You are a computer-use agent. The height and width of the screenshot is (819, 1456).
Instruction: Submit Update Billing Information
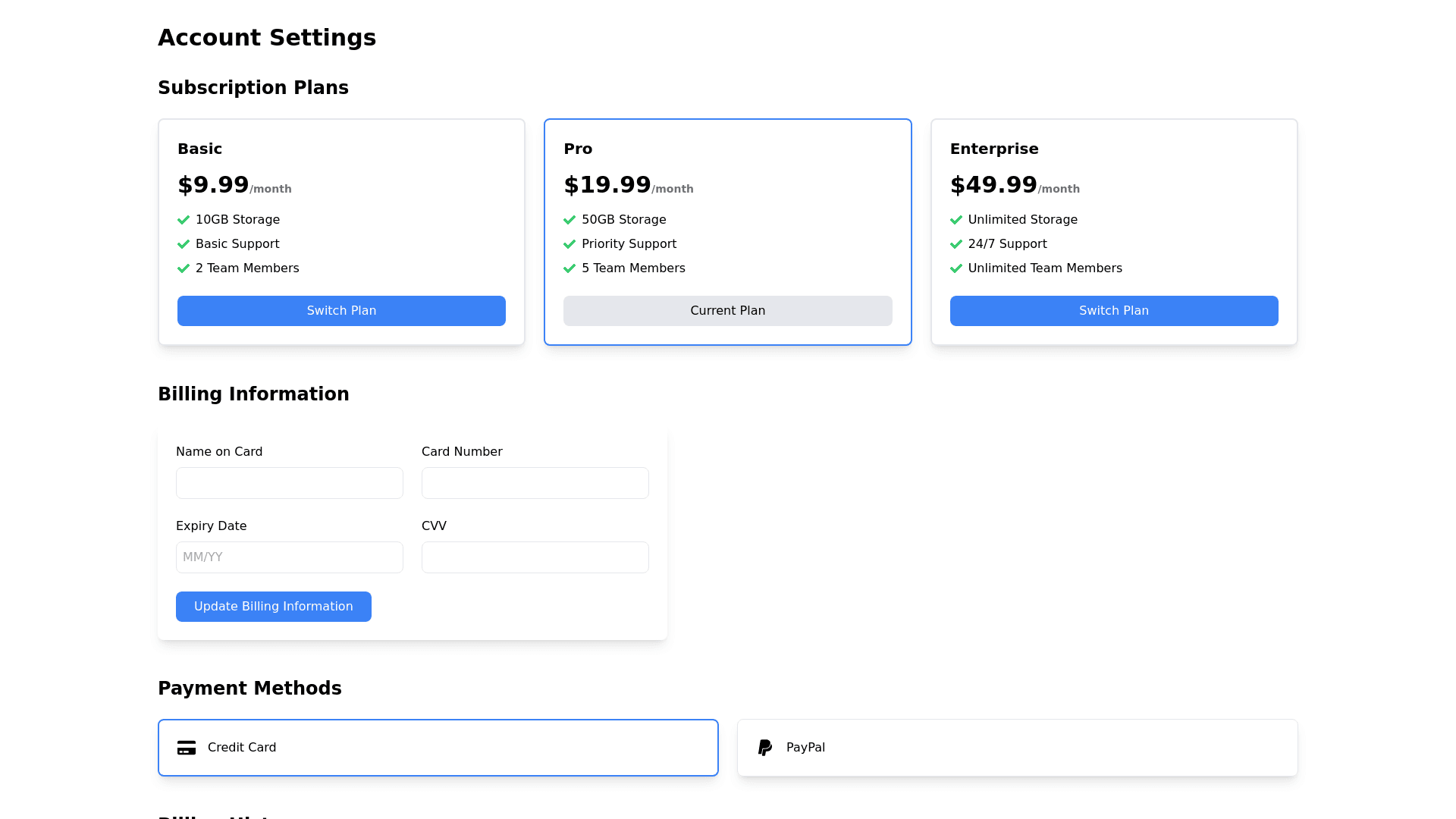273,607
